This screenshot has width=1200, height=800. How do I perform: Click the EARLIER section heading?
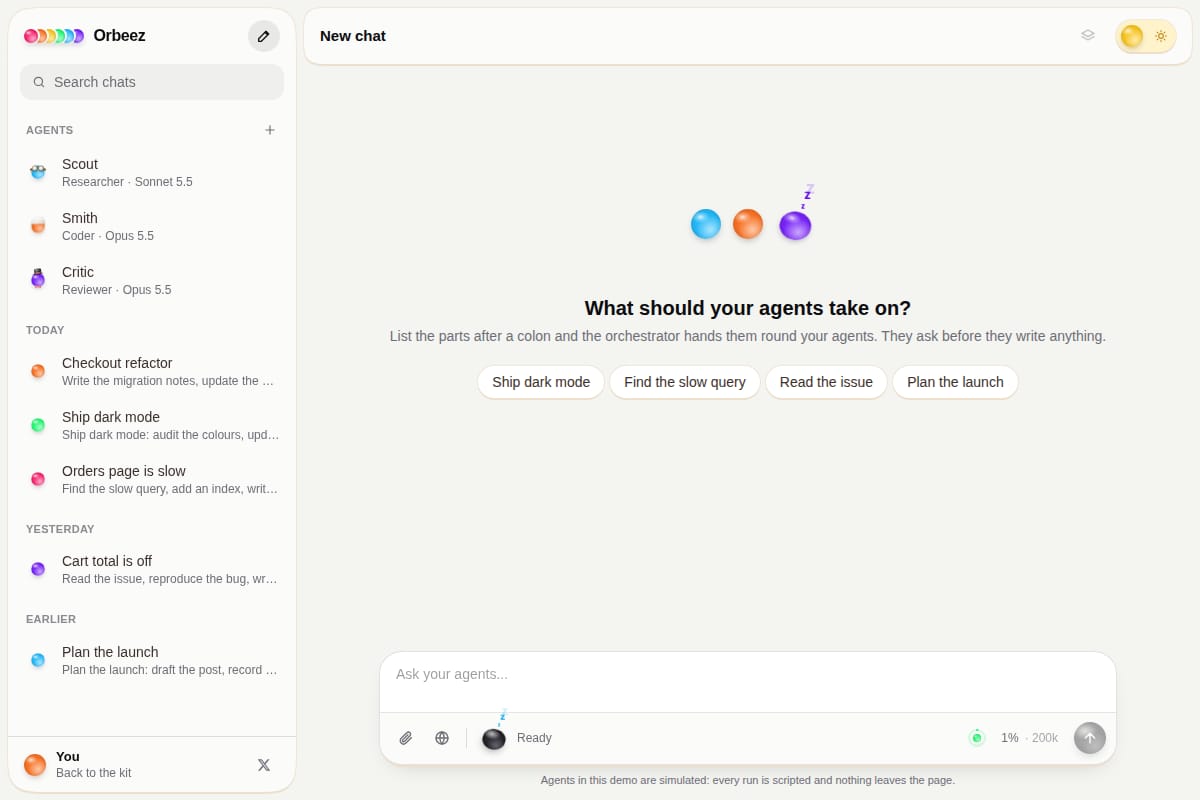tap(51, 619)
